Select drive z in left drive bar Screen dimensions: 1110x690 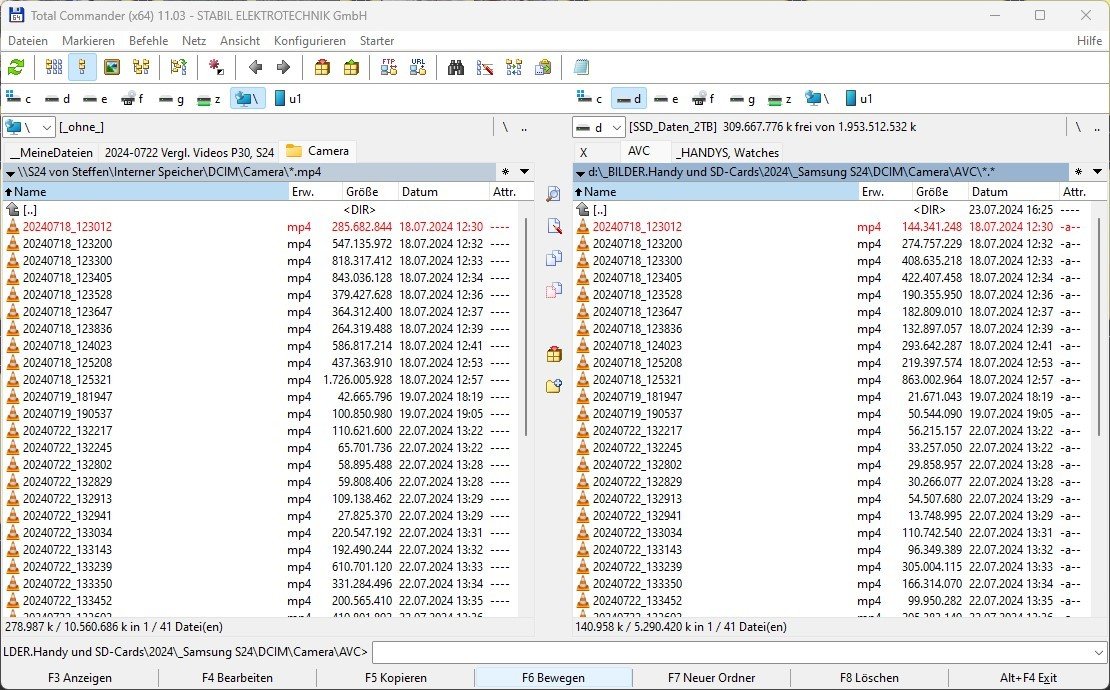pos(209,99)
